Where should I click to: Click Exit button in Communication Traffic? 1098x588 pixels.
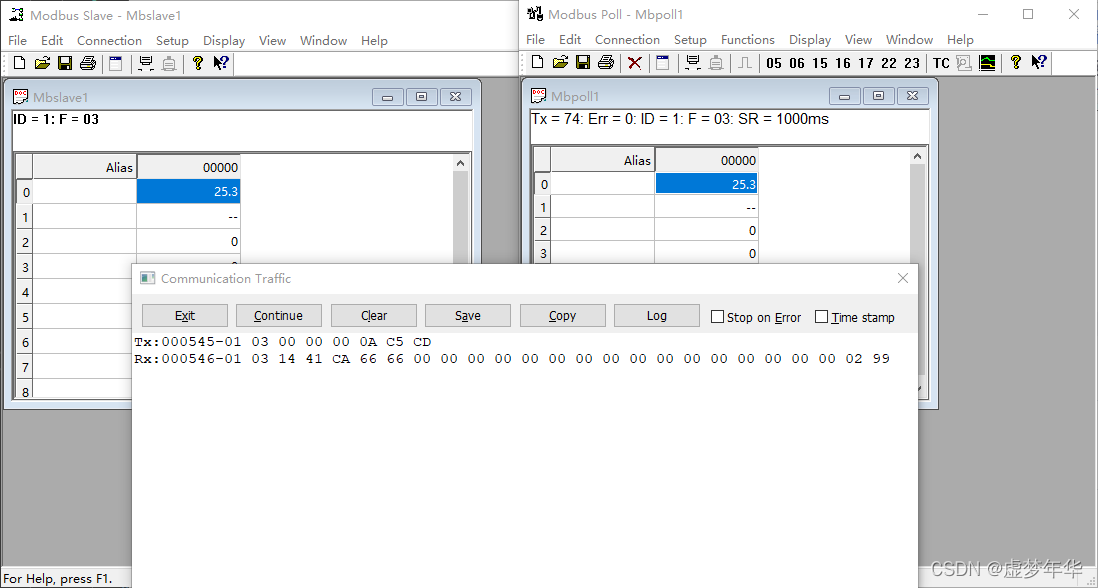[x=185, y=316]
